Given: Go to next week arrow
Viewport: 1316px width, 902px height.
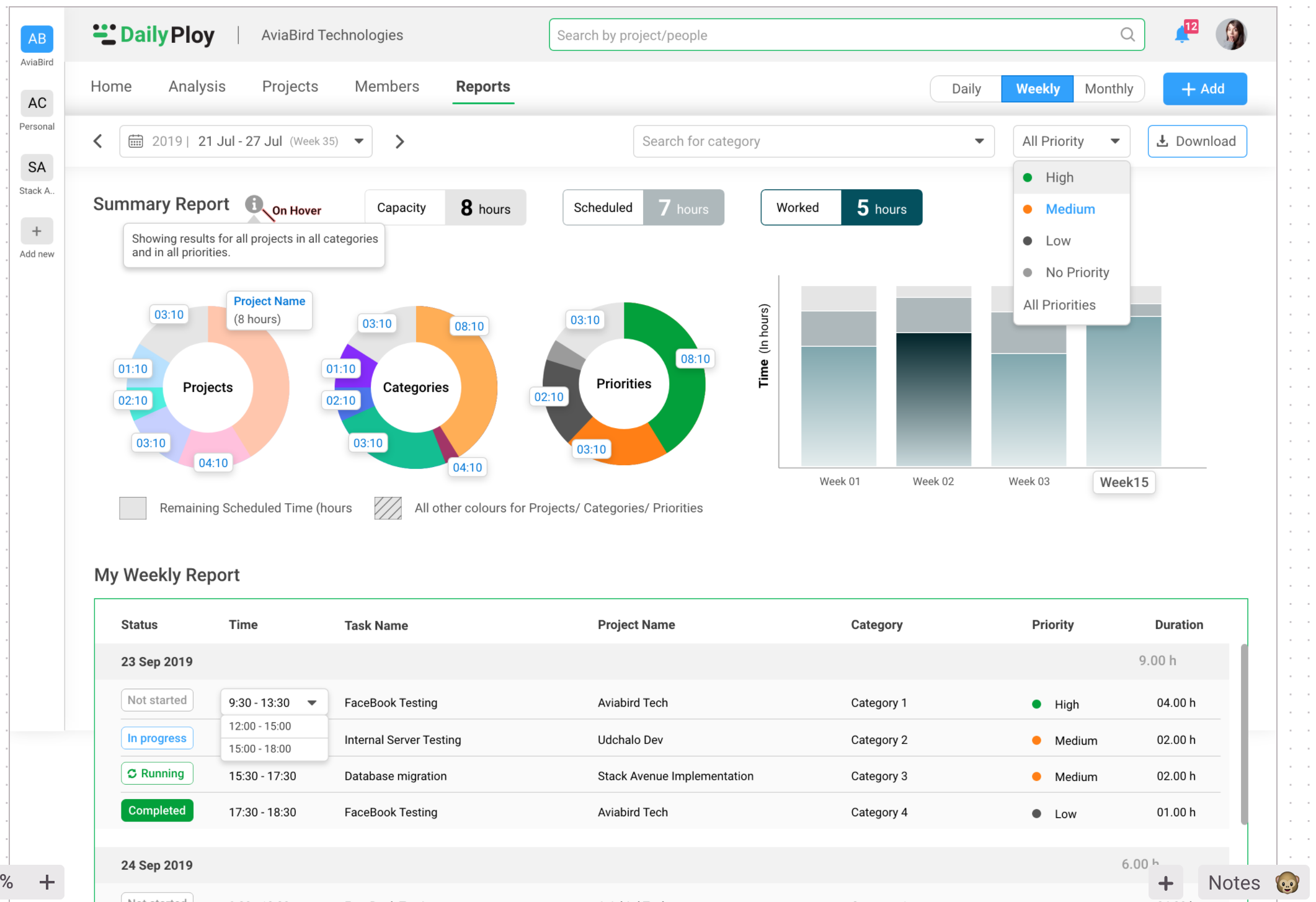Looking at the screenshot, I should (x=400, y=141).
